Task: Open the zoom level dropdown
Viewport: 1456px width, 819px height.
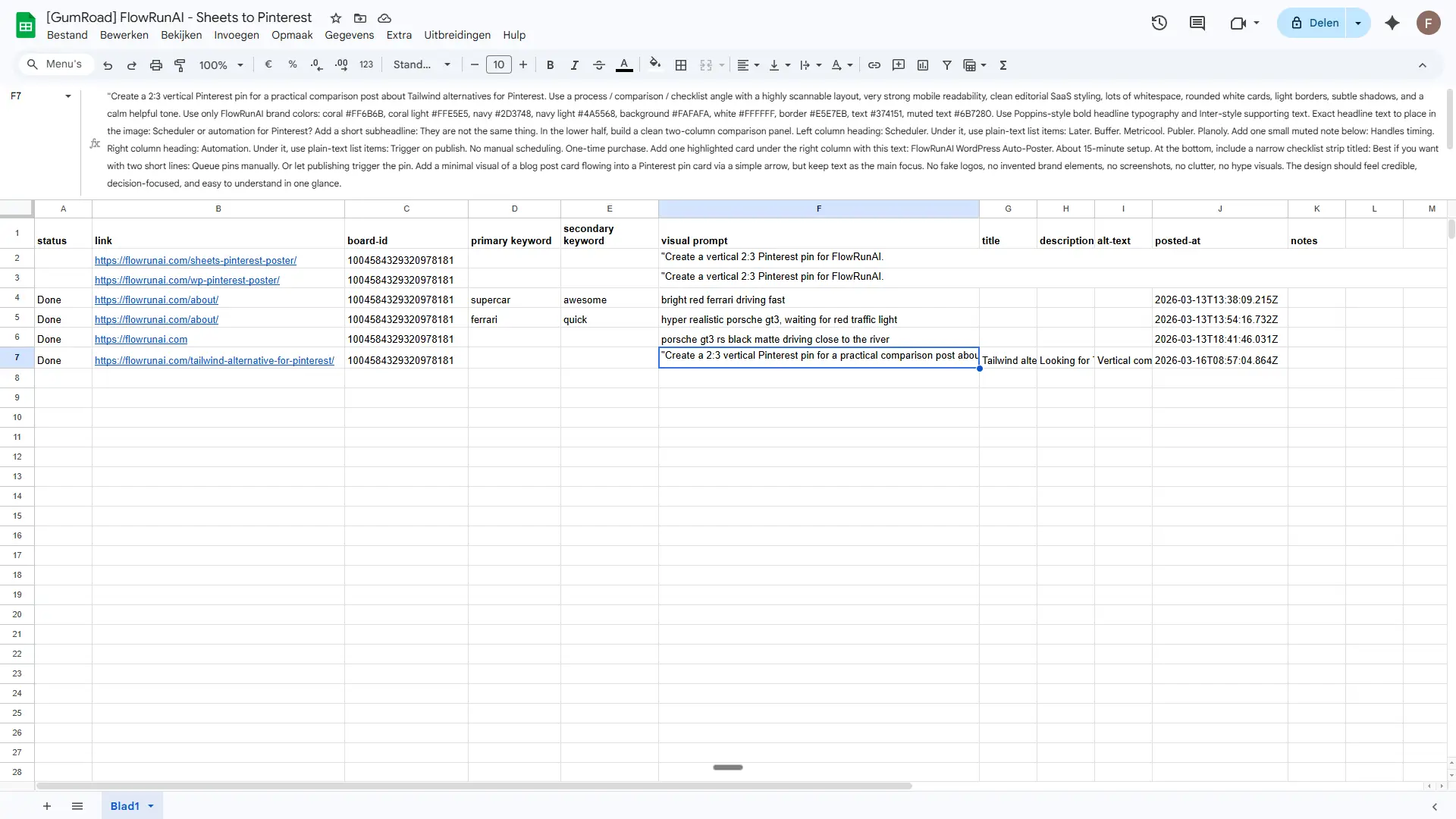Action: pos(219,64)
